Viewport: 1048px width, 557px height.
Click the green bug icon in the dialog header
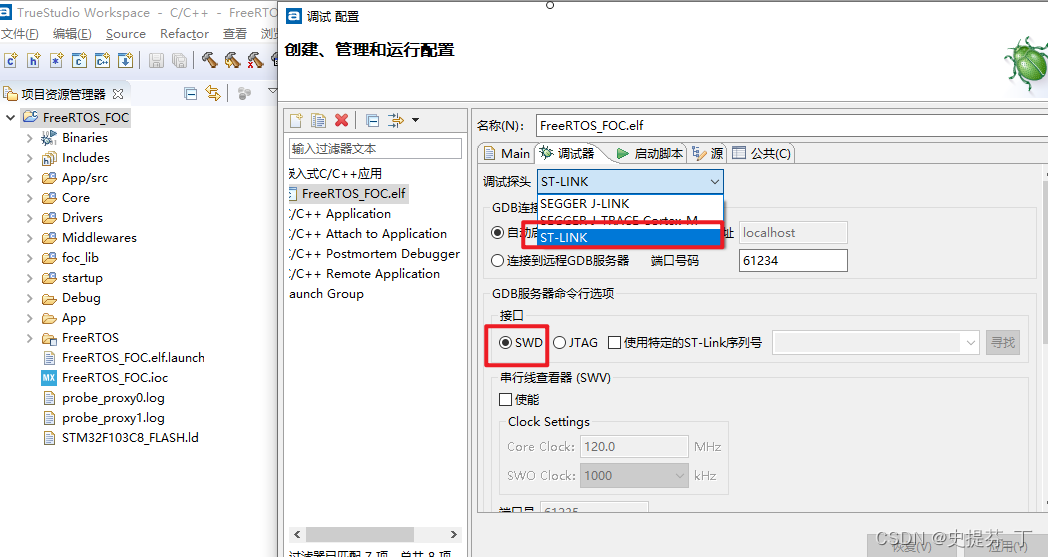coord(1027,66)
